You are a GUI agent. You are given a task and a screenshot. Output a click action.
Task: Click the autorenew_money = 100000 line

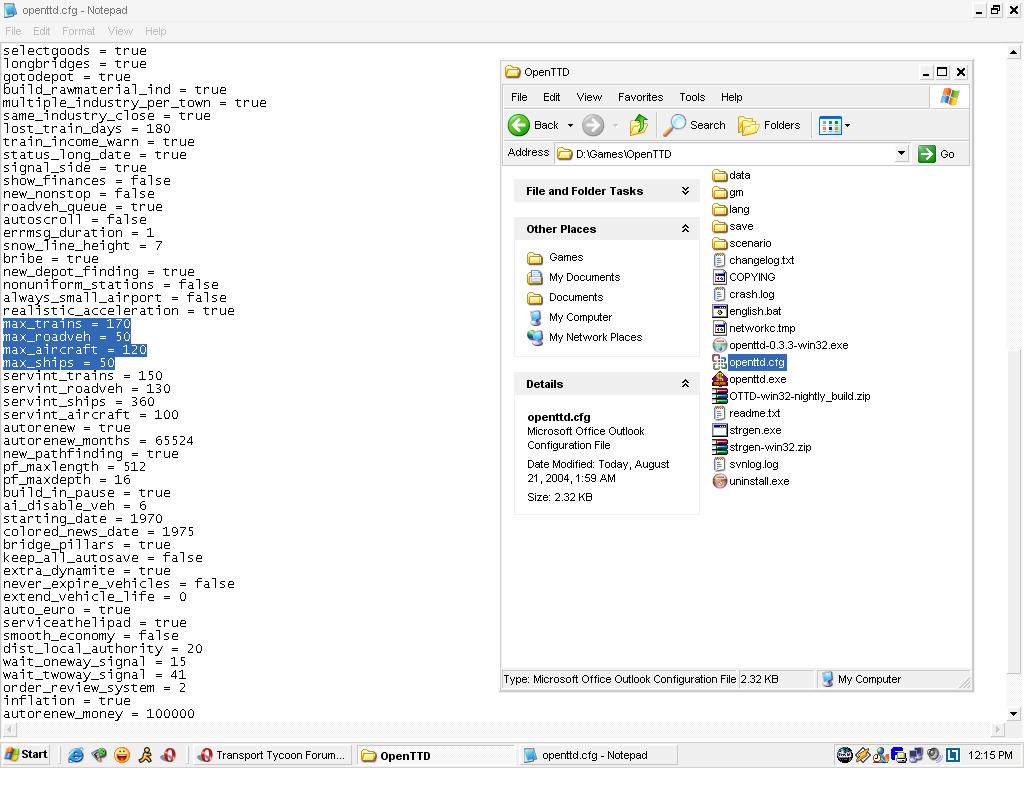pos(99,714)
